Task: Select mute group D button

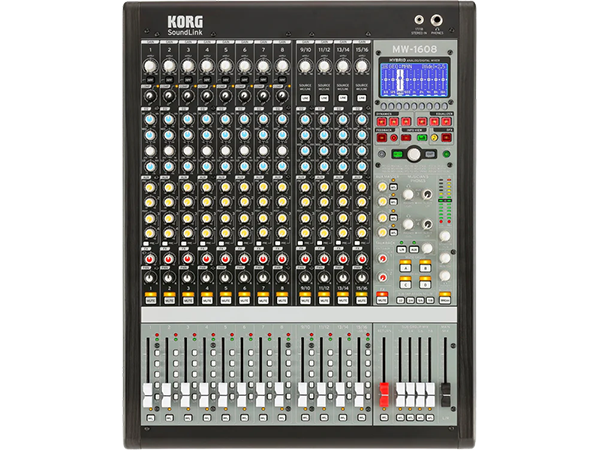Action: click(x=425, y=285)
